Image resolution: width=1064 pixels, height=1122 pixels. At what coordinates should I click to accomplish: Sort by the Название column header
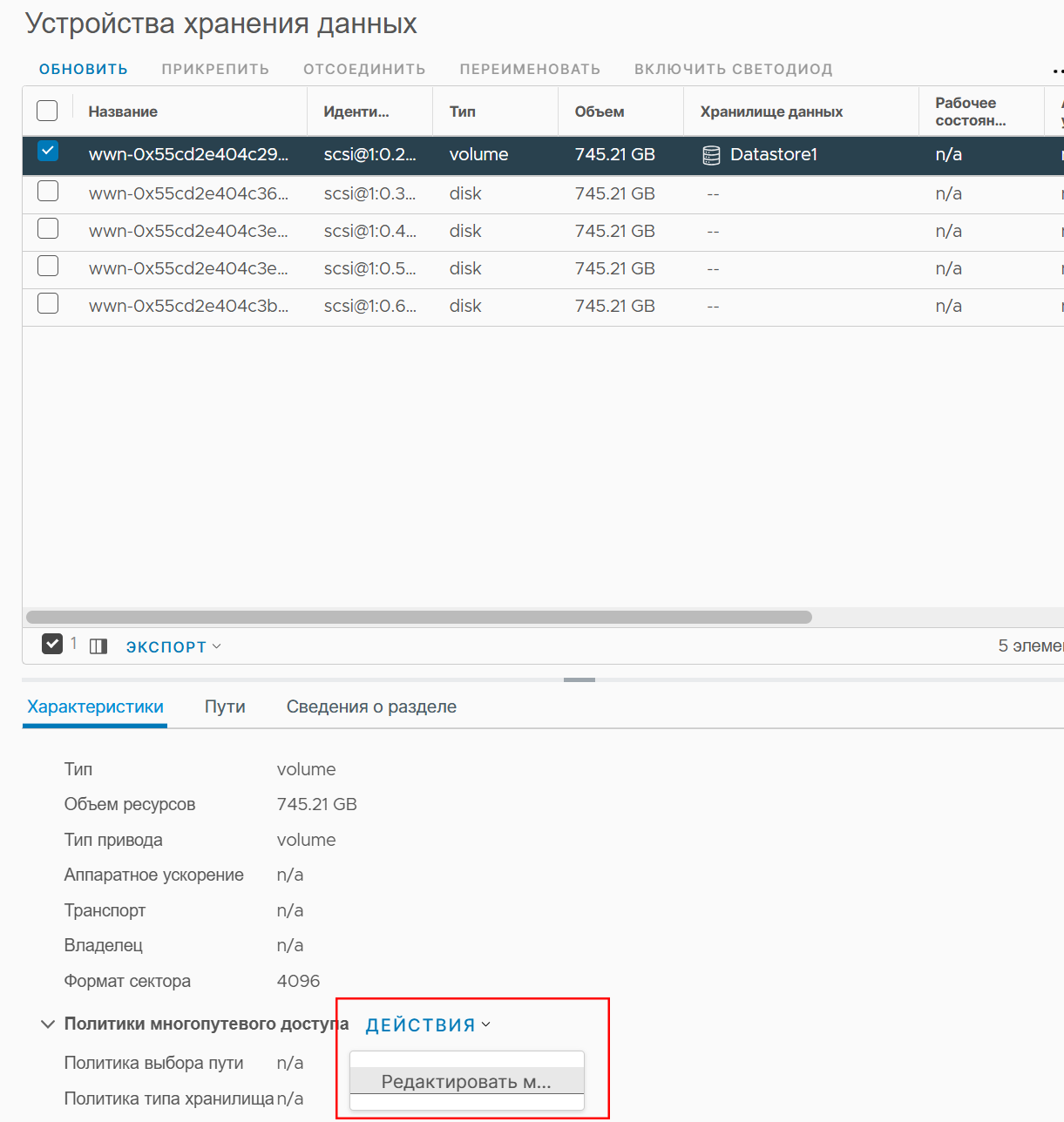coord(123,112)
